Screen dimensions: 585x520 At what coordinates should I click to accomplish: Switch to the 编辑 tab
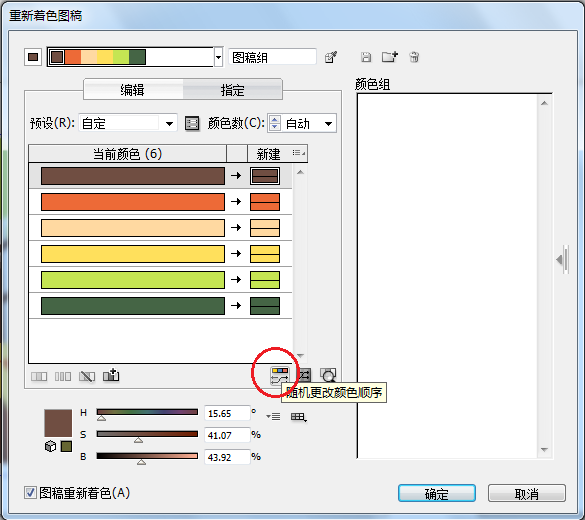coord(132,90)
